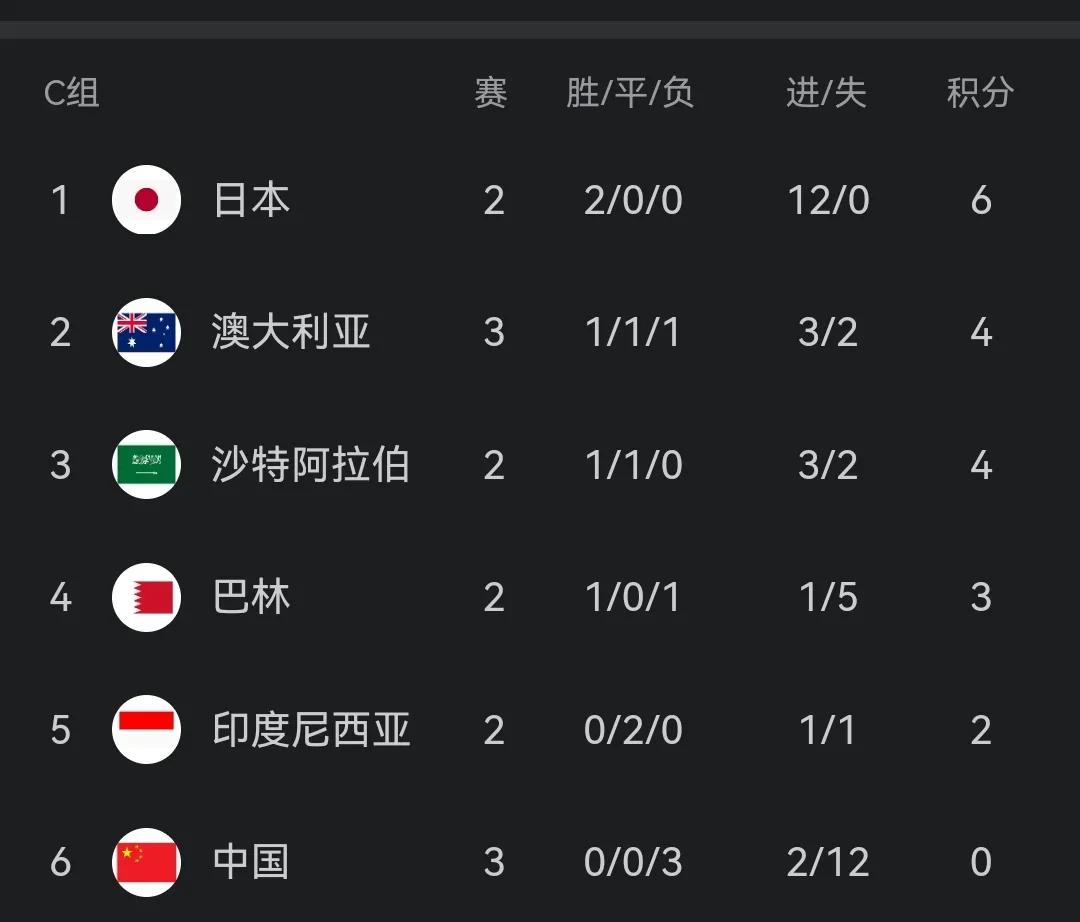Open team 澳大利亚 details

point(291,332)
